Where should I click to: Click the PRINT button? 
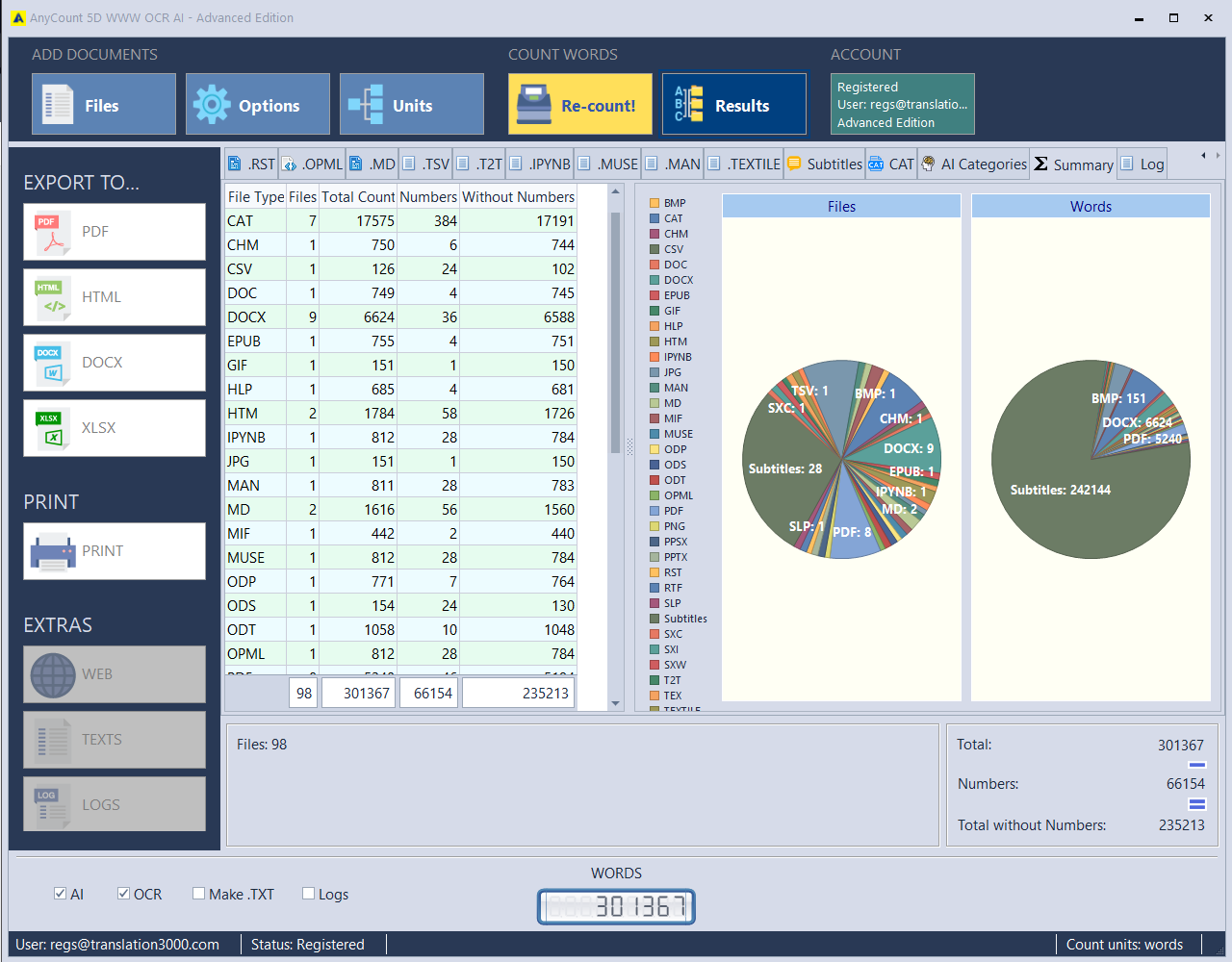coord(115,551)
